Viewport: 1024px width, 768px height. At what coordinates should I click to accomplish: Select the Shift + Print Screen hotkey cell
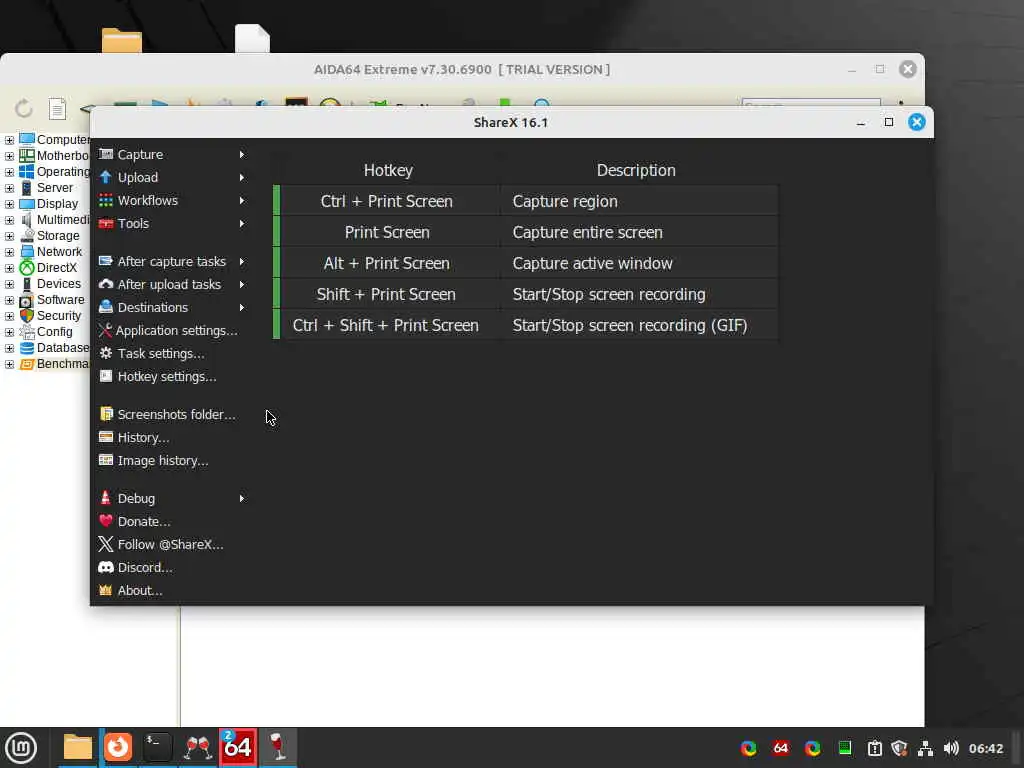386,295
